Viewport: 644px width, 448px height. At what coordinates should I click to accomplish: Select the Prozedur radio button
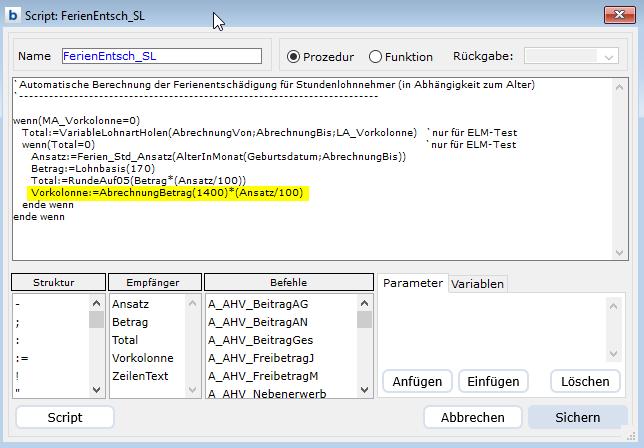click(294, 57)
